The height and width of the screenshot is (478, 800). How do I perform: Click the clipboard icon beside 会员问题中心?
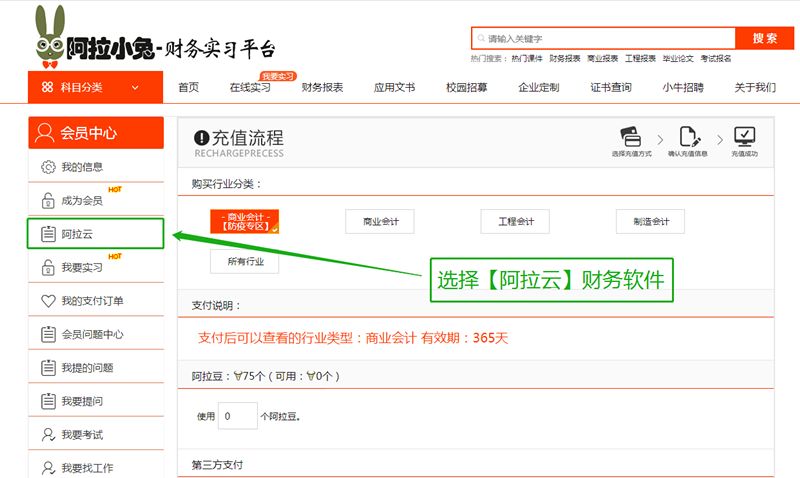pos(48,334)
